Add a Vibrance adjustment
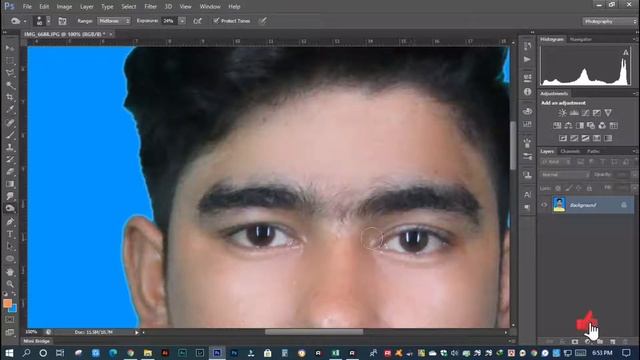 pos(608,113)
